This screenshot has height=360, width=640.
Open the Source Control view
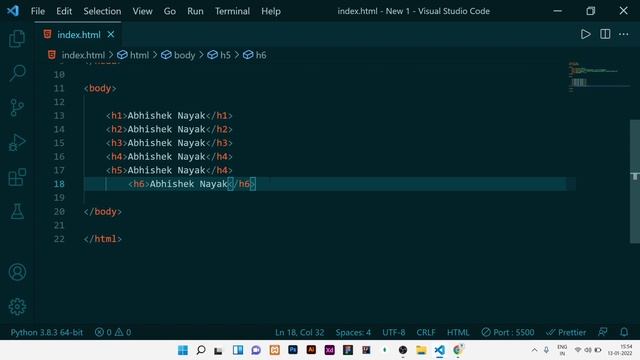17,108
